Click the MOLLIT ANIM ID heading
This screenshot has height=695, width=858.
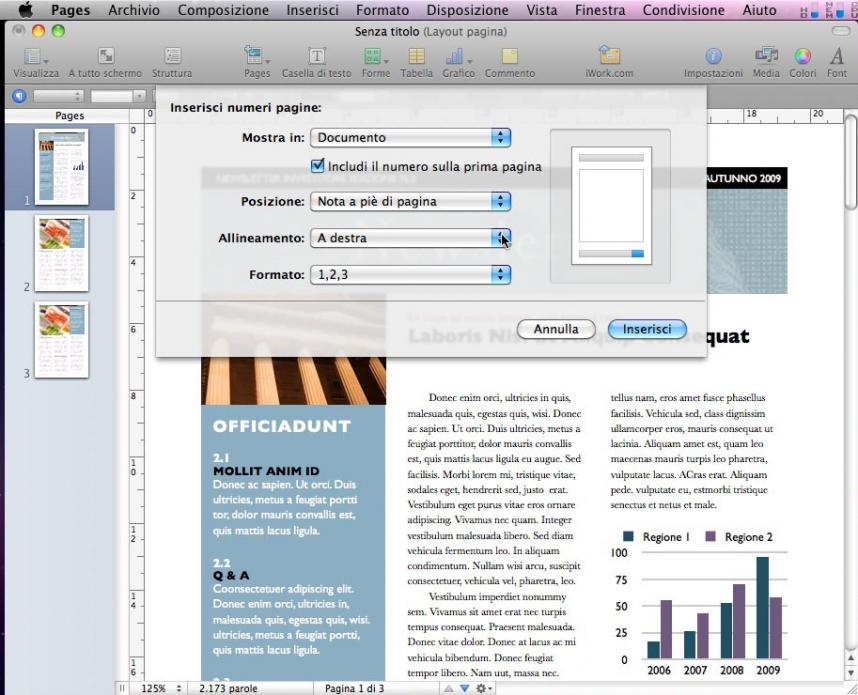(266, 471)
